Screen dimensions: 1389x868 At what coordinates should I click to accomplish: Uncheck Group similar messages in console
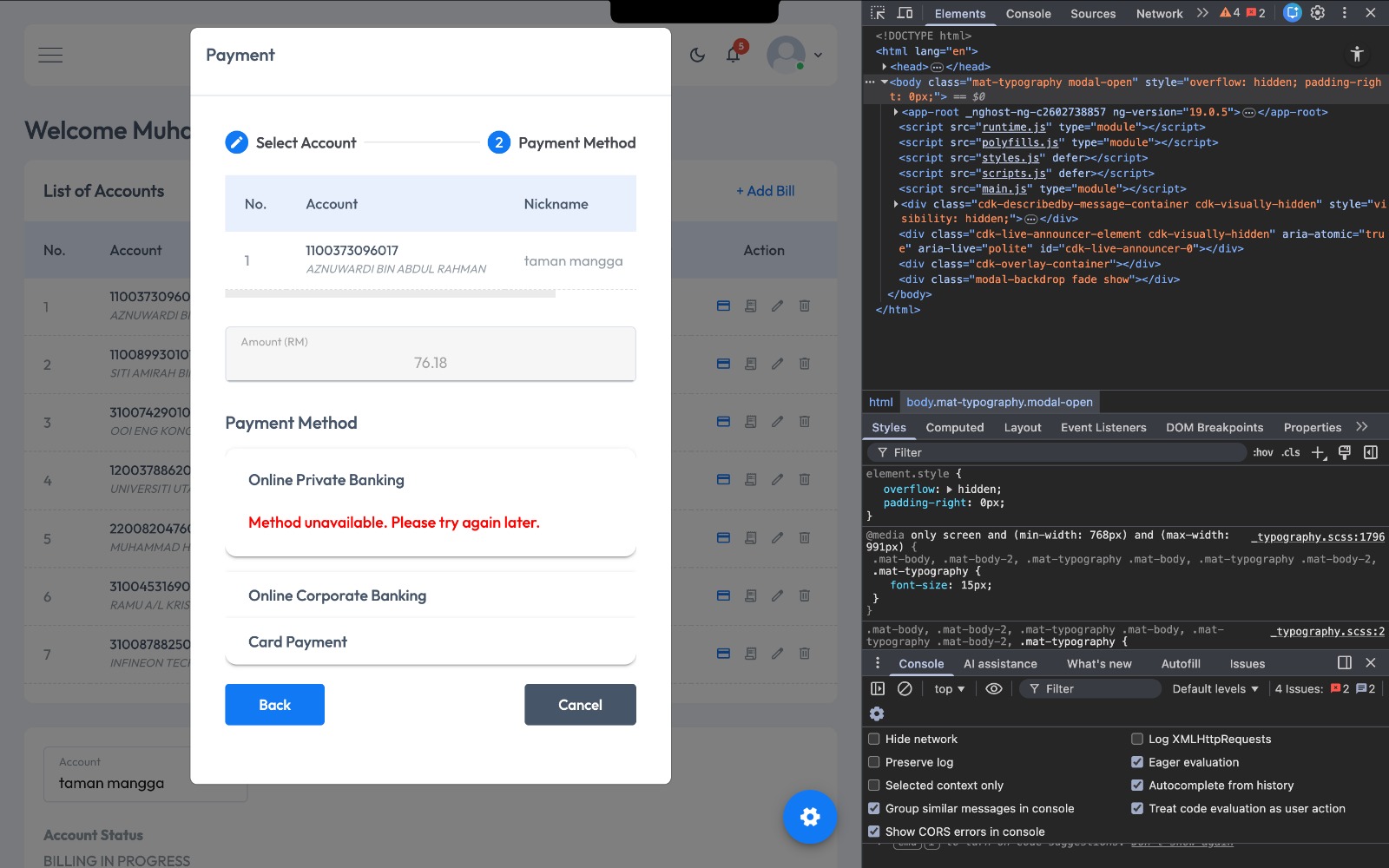(x=874, y=808)
